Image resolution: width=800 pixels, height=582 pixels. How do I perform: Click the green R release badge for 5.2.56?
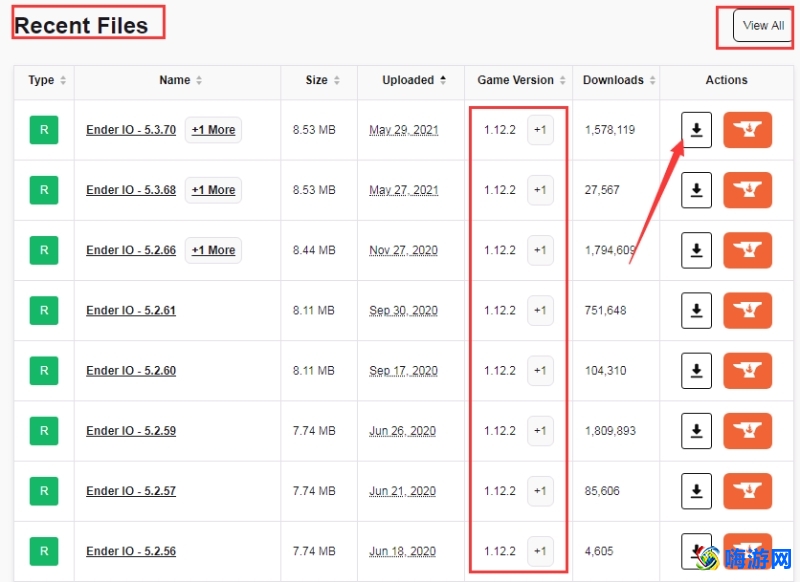pyautogui.click(x=44, y=551)
